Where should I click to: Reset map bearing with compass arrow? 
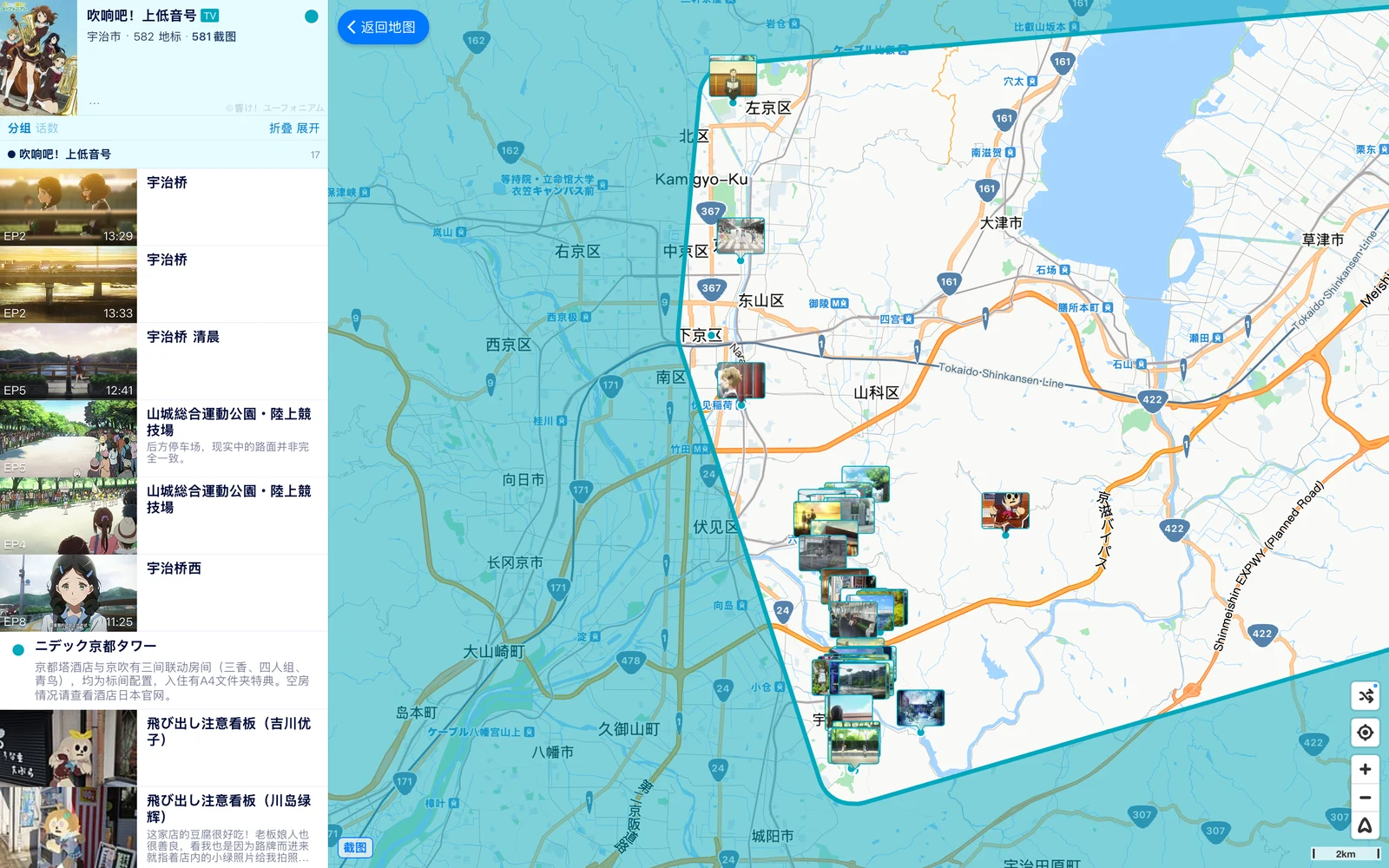coord(1366,825)
